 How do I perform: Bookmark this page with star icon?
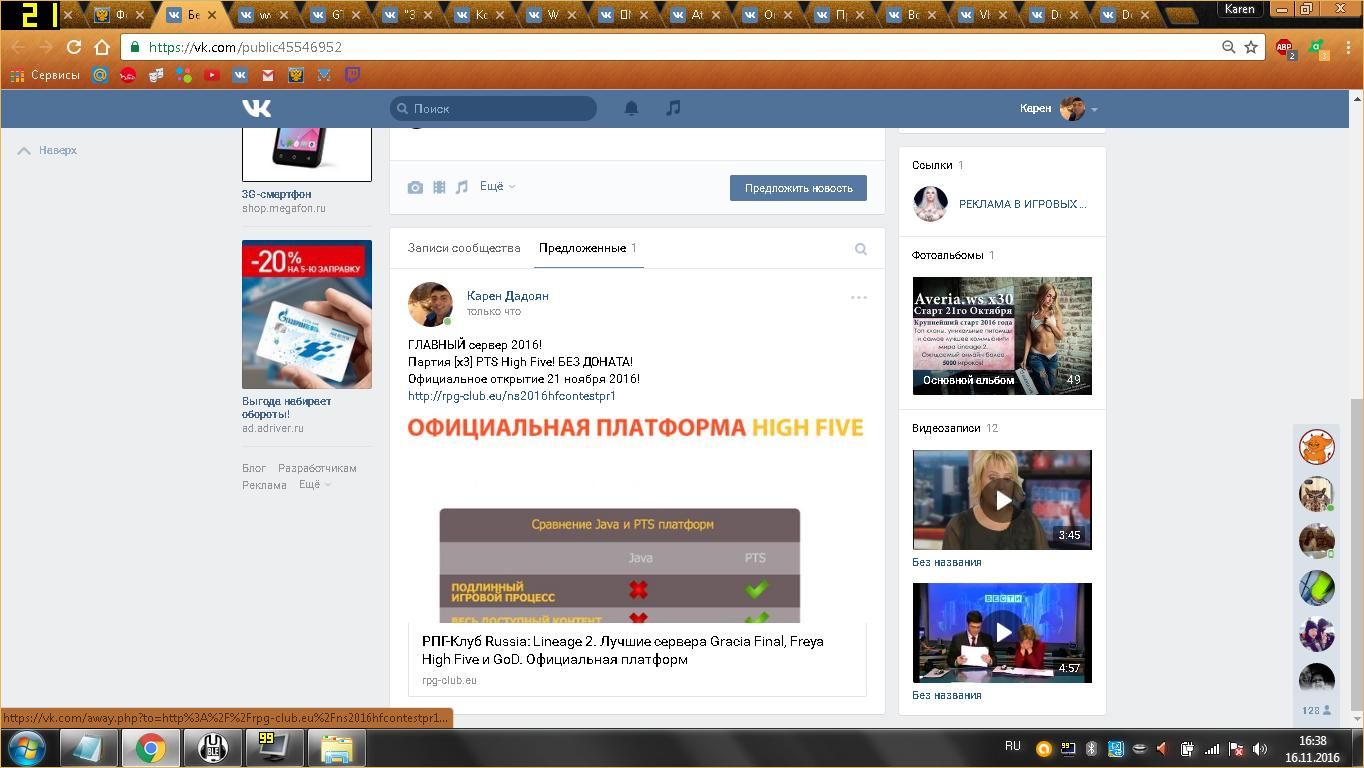click(1250, 47)
